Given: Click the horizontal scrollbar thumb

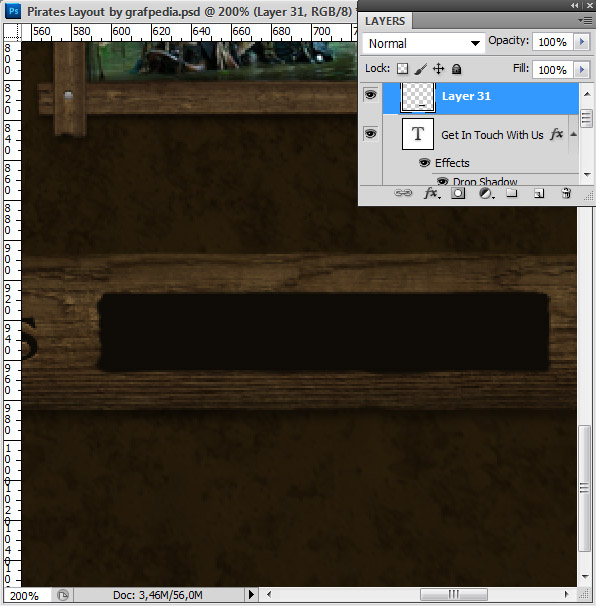Looking at the screenshot, I should point(454,594).
